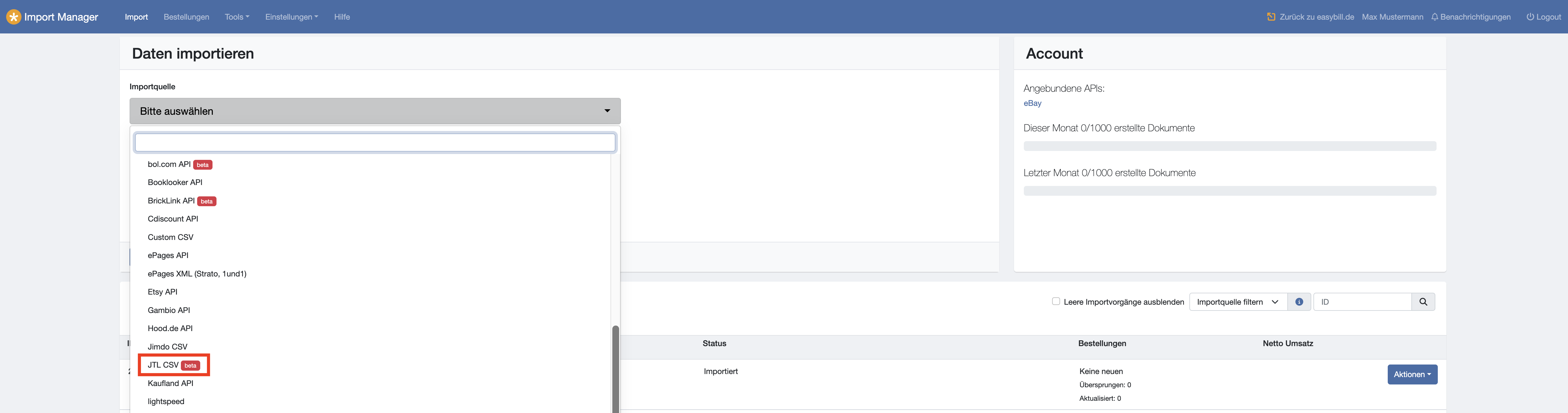This screenshot has width=1568, height=413.
Task: Click the Letzter Monat documents progress bar
Action: tap(1230, 191)
